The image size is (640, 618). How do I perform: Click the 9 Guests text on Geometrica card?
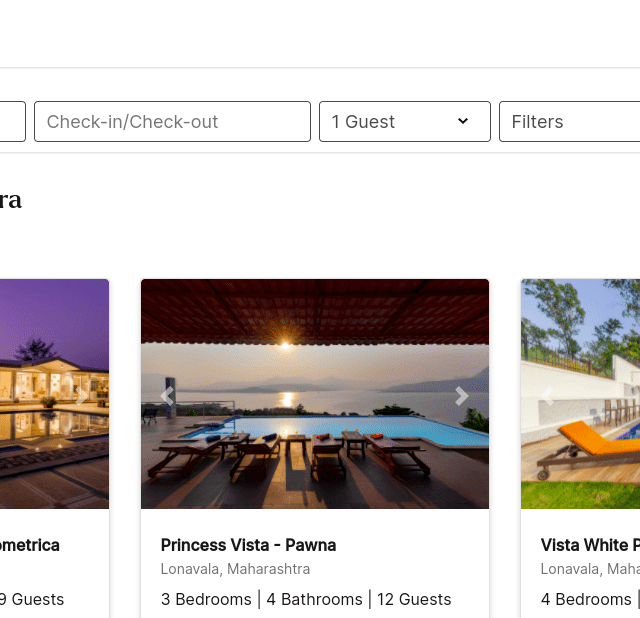click(x=32, y=599)
